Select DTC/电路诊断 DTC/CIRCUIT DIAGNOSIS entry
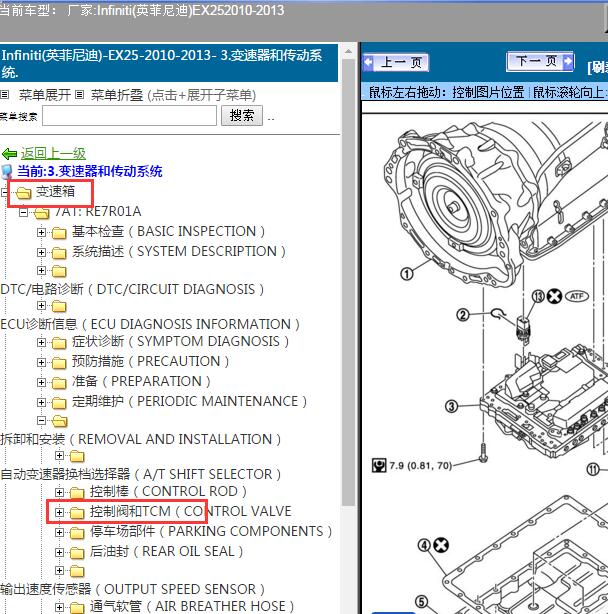This screenshot has width=608, height=614. (x=132, y=289)
